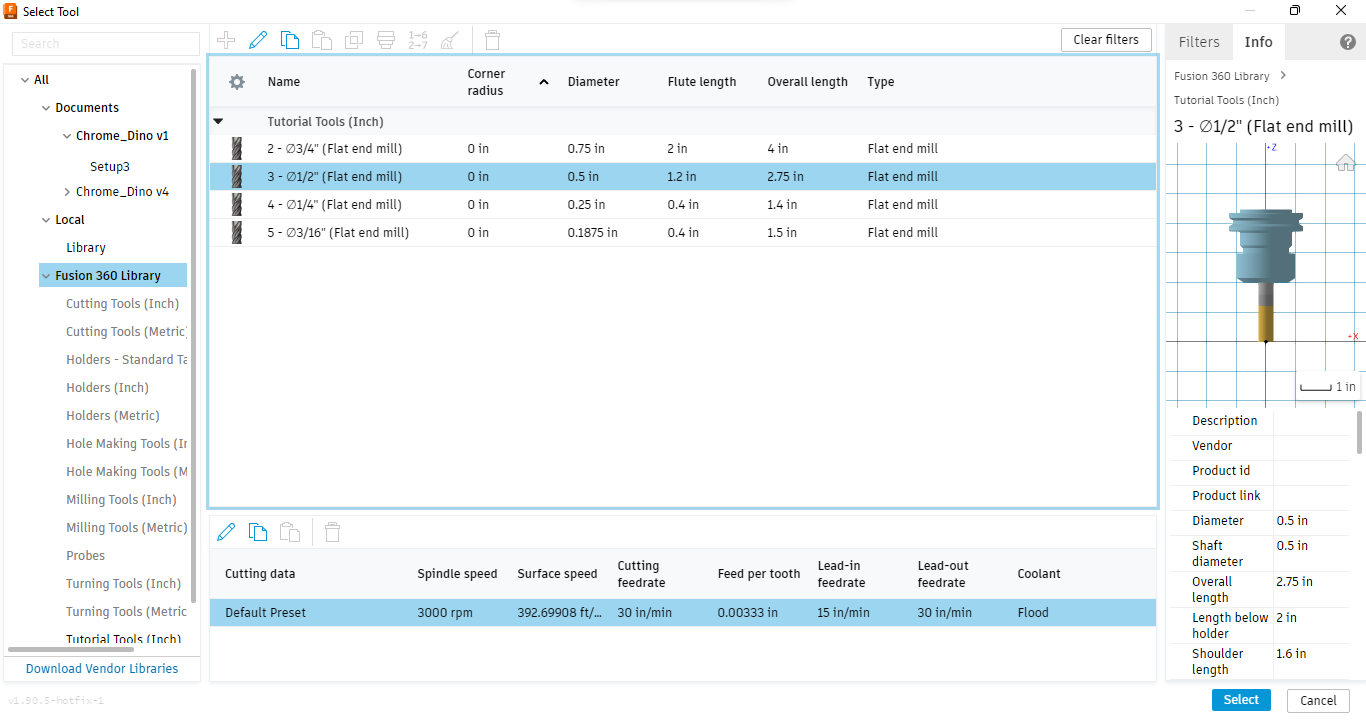
Task: Click the 3000 rpm spindle speed value
Action: 445,613
